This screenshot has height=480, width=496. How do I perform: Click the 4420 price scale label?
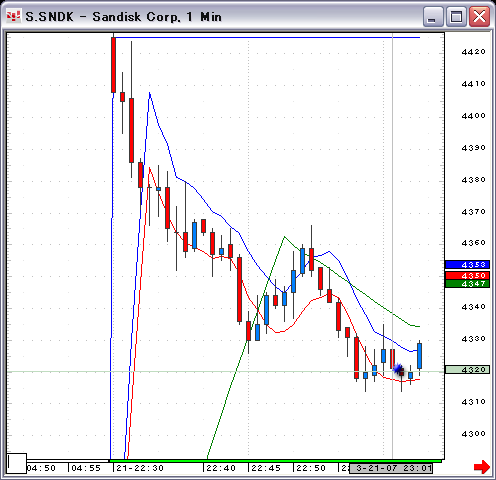[473, 52]
